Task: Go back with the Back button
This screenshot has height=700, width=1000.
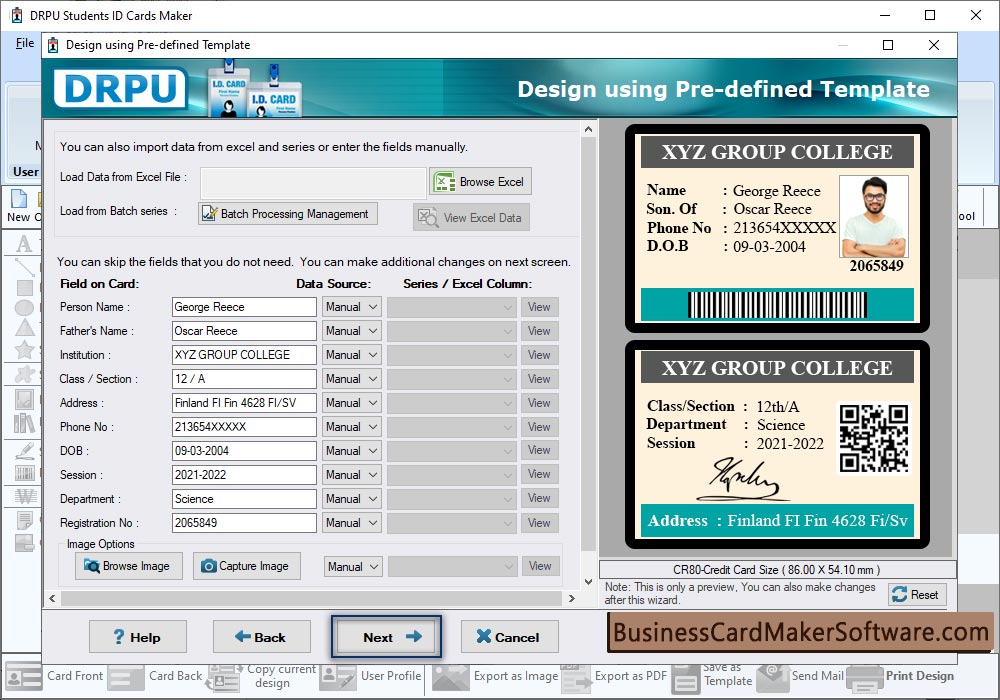Action: 261,636
